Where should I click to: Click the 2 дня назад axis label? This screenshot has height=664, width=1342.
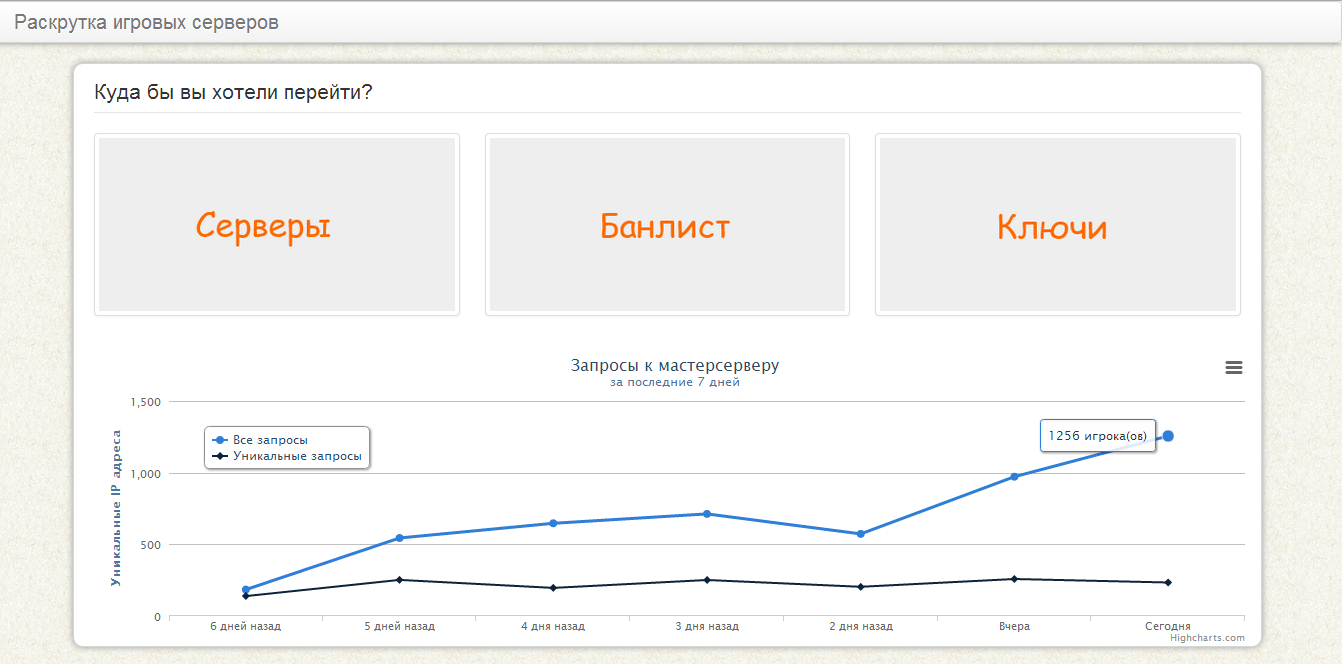pos(860,627)
